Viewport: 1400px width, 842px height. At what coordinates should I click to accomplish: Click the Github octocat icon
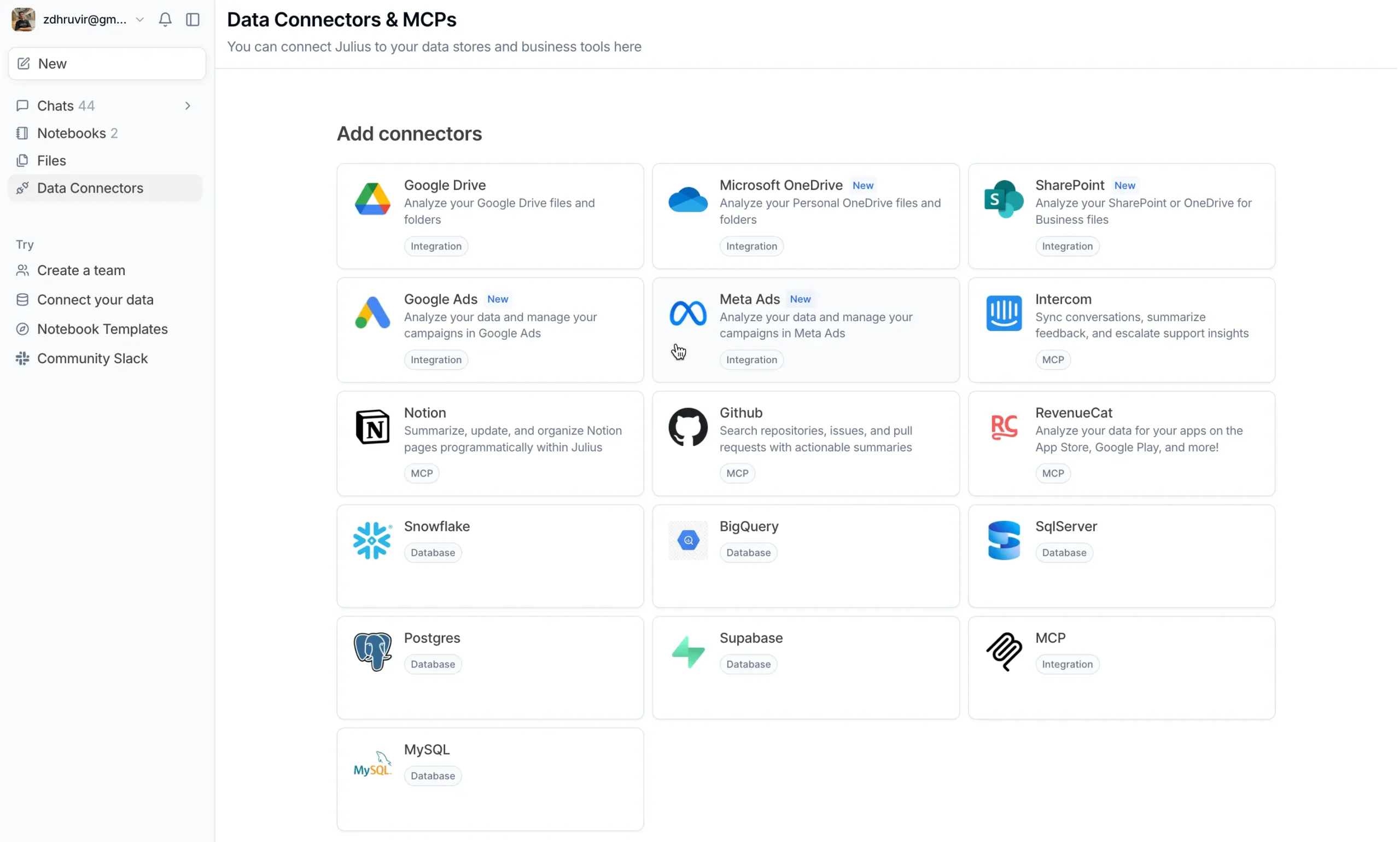coord(688,427)
